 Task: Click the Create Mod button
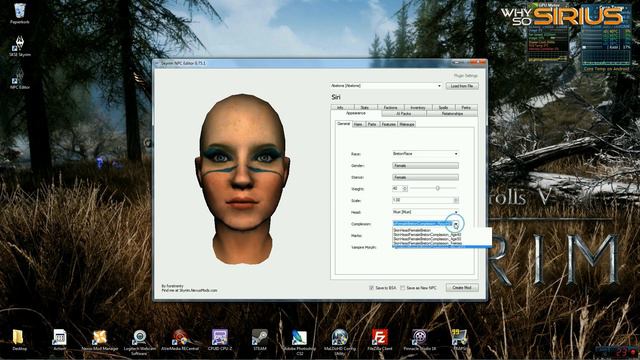462,288
